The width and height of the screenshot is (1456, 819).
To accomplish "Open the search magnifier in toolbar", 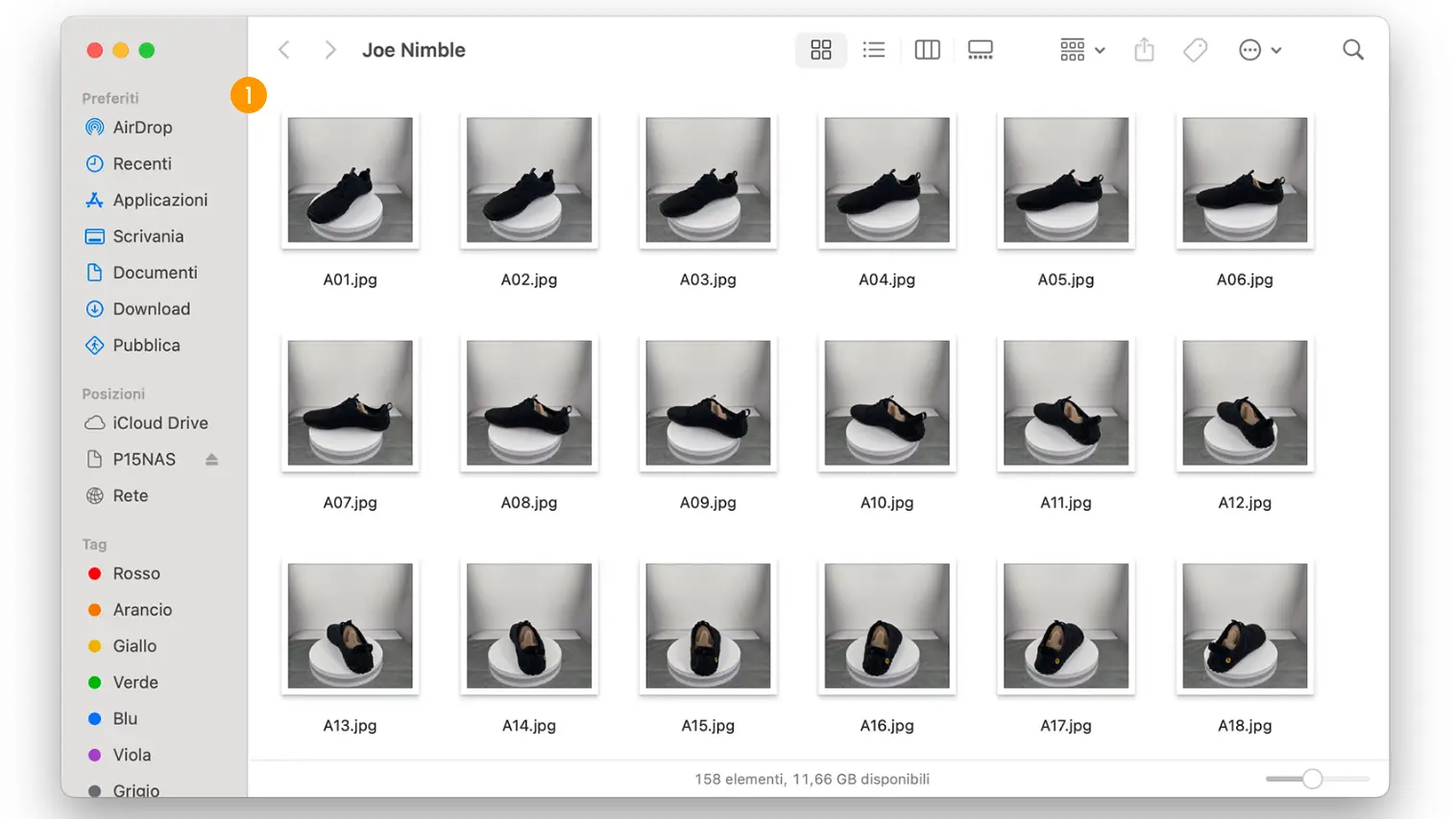I will [1352, 50].
